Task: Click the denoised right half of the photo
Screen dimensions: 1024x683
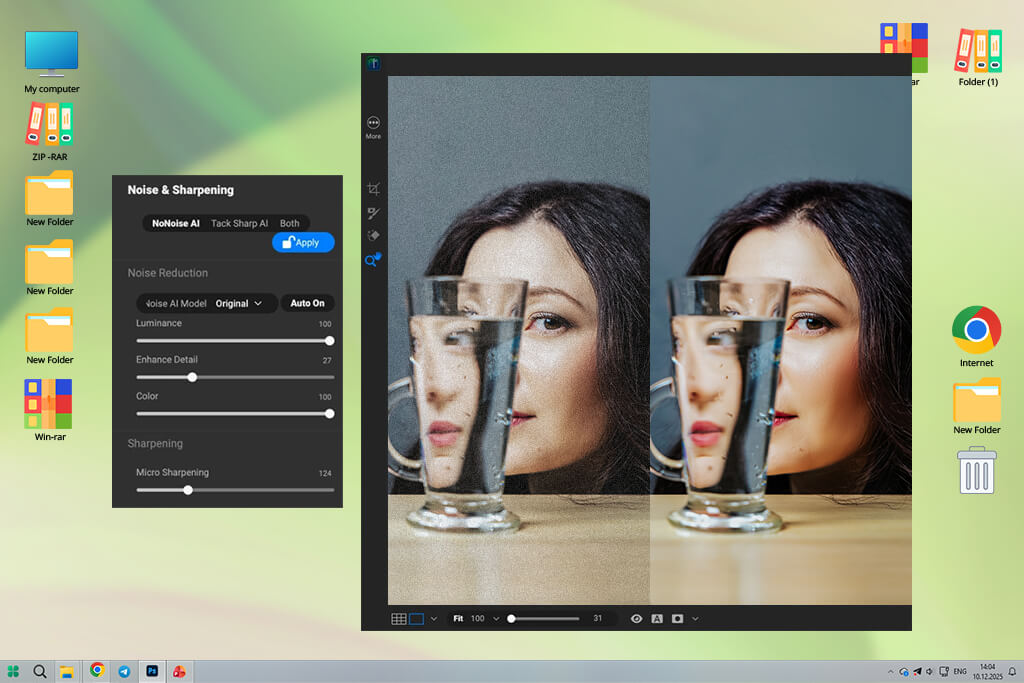Action: pyautogui.click(x=780, y=340)
